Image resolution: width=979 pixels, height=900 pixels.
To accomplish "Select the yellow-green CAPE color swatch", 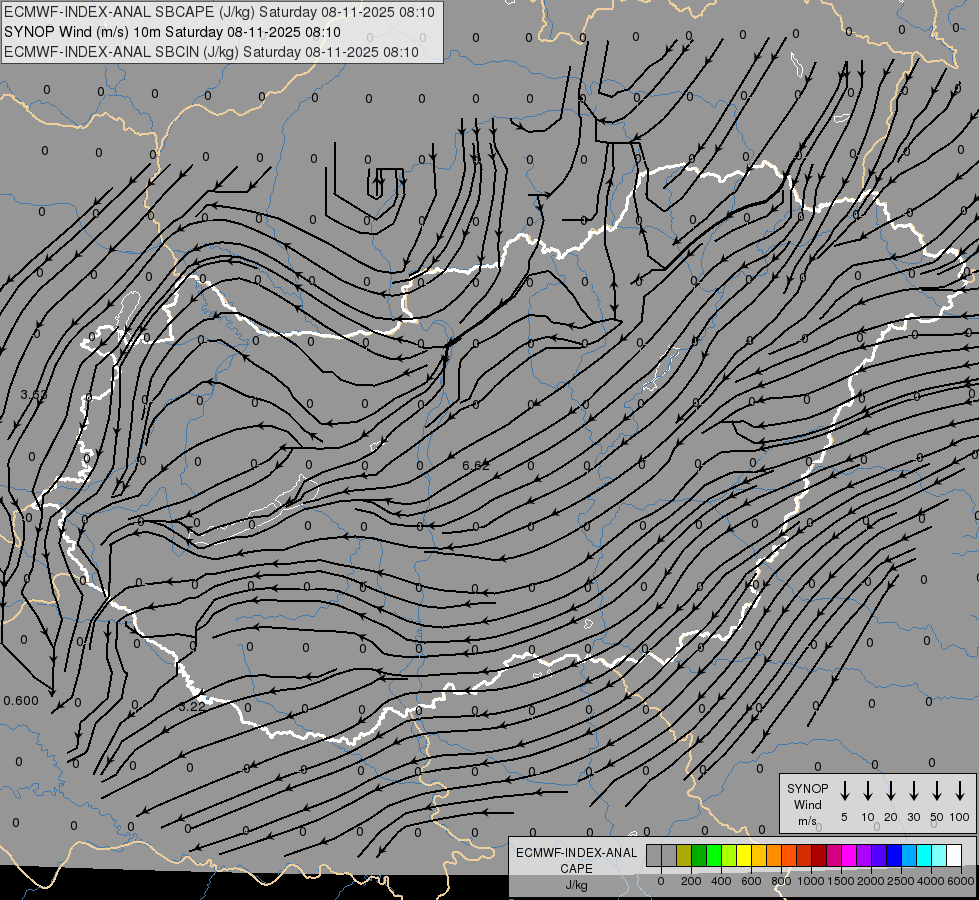I will 729,855.
